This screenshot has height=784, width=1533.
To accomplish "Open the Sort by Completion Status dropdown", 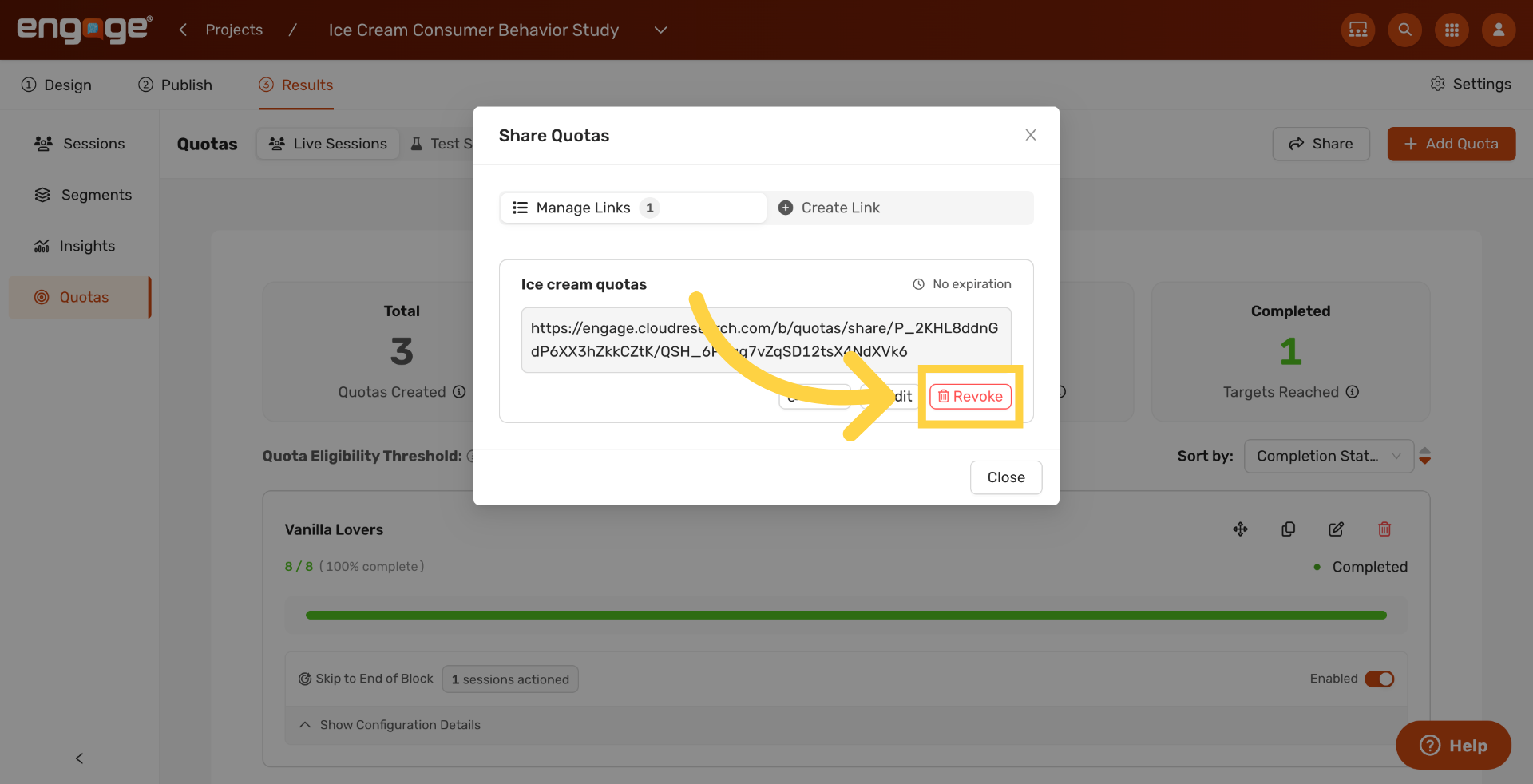I will coord(1329,456).
